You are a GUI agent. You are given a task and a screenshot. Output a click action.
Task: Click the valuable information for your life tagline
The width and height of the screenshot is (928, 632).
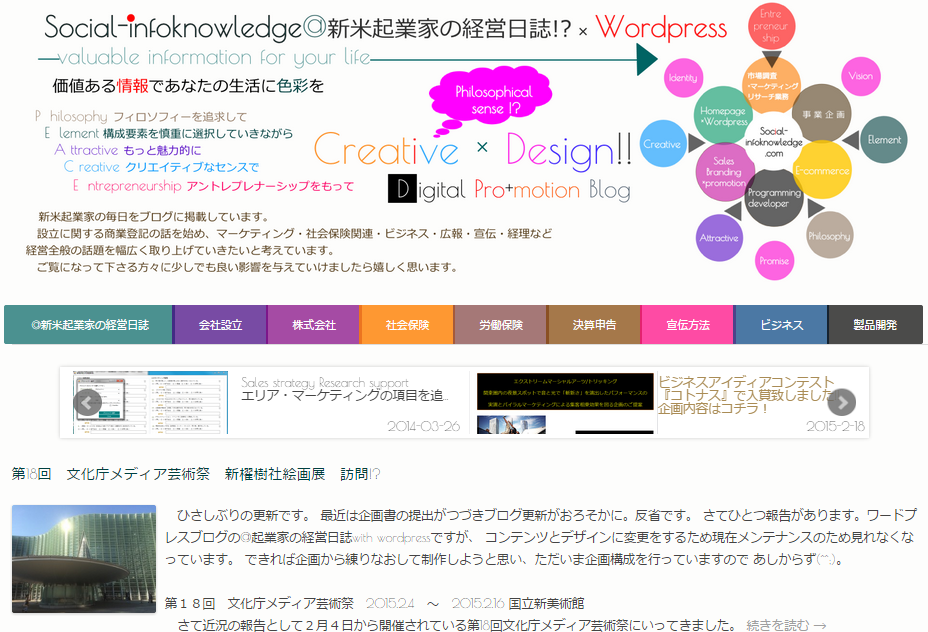[x=214, y=57]
